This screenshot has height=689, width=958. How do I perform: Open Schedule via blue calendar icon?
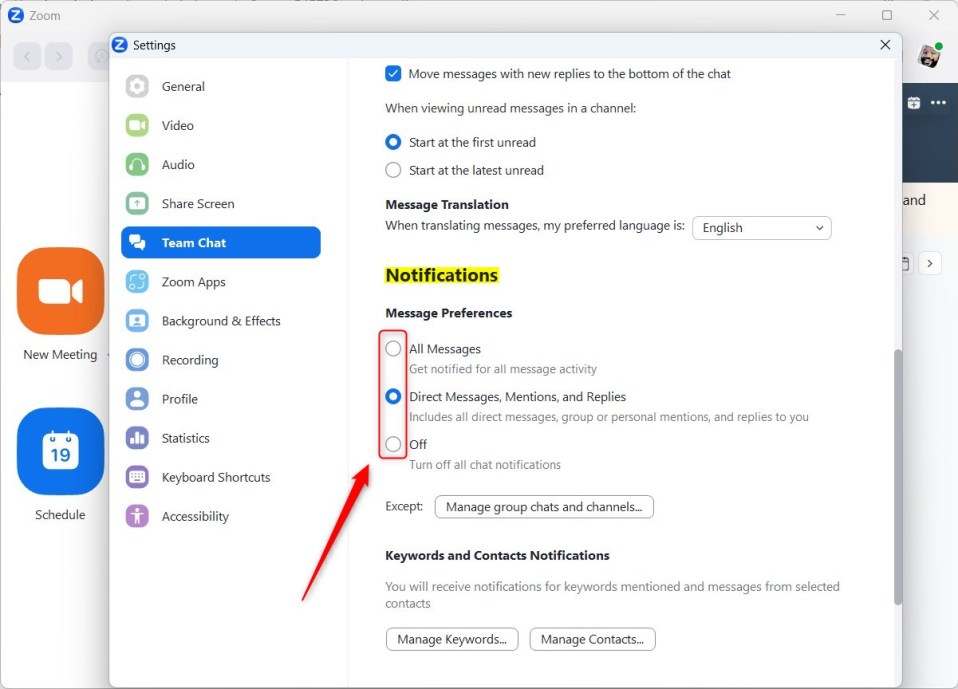point(60,451)
